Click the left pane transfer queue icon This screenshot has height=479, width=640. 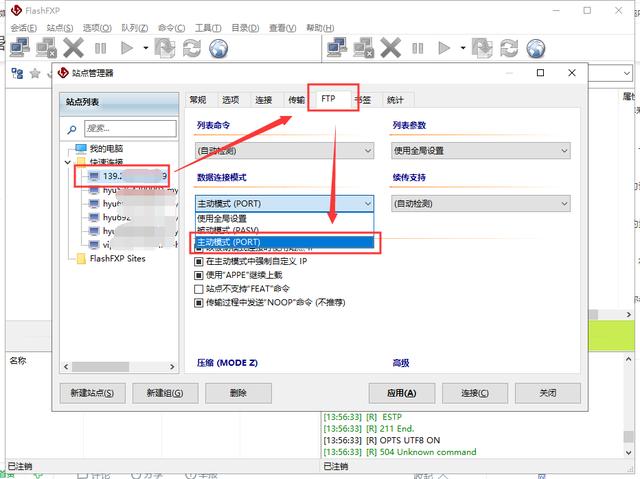[164, 48]
